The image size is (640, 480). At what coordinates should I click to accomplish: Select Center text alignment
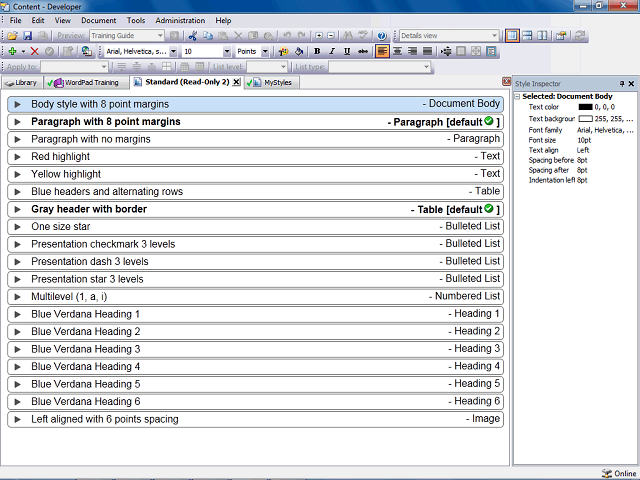[397, 51]
